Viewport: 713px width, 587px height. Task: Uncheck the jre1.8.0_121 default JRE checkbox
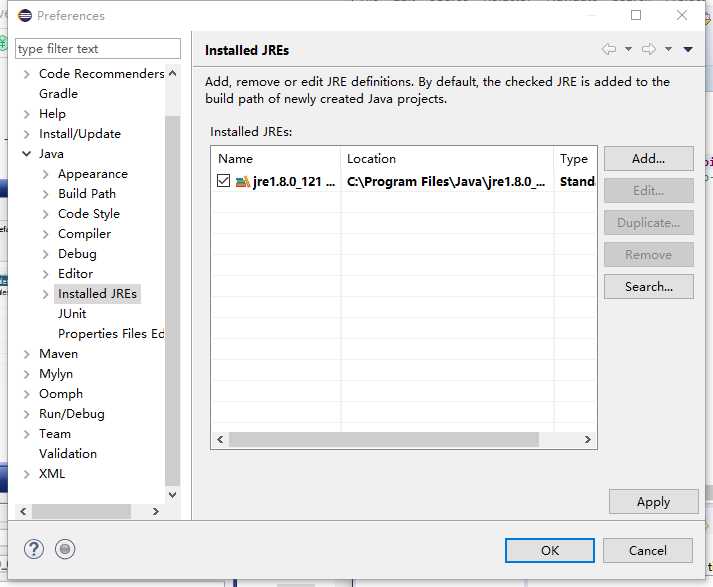click(x=223, y=181)
